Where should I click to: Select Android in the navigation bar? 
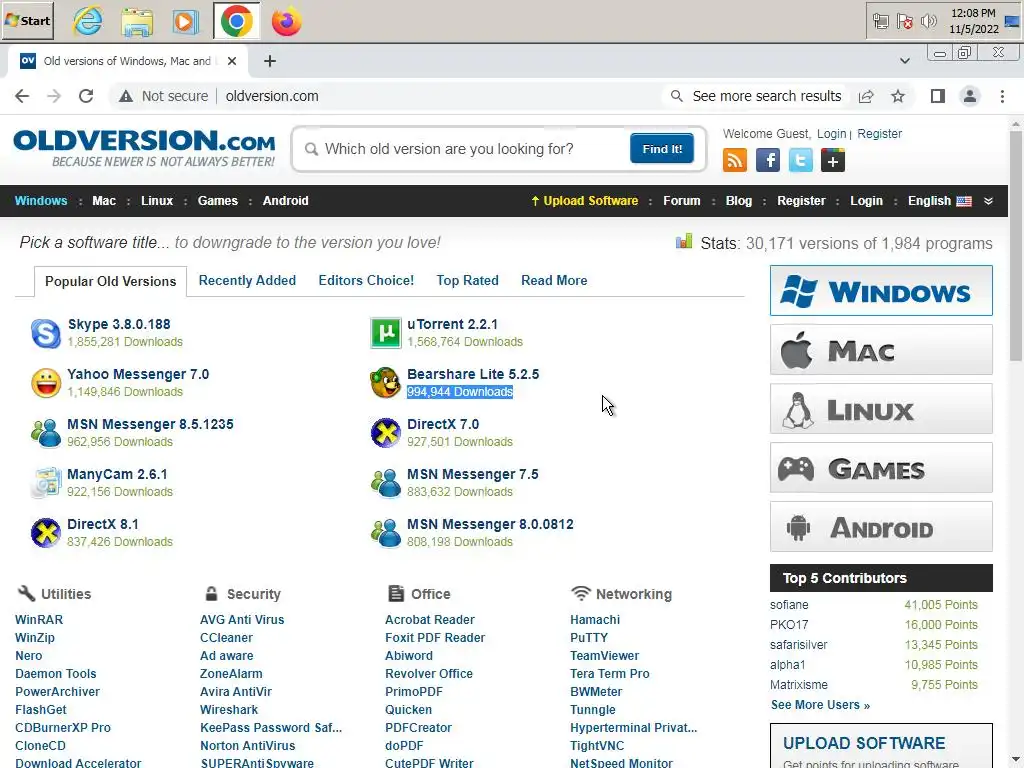(285, 201)
